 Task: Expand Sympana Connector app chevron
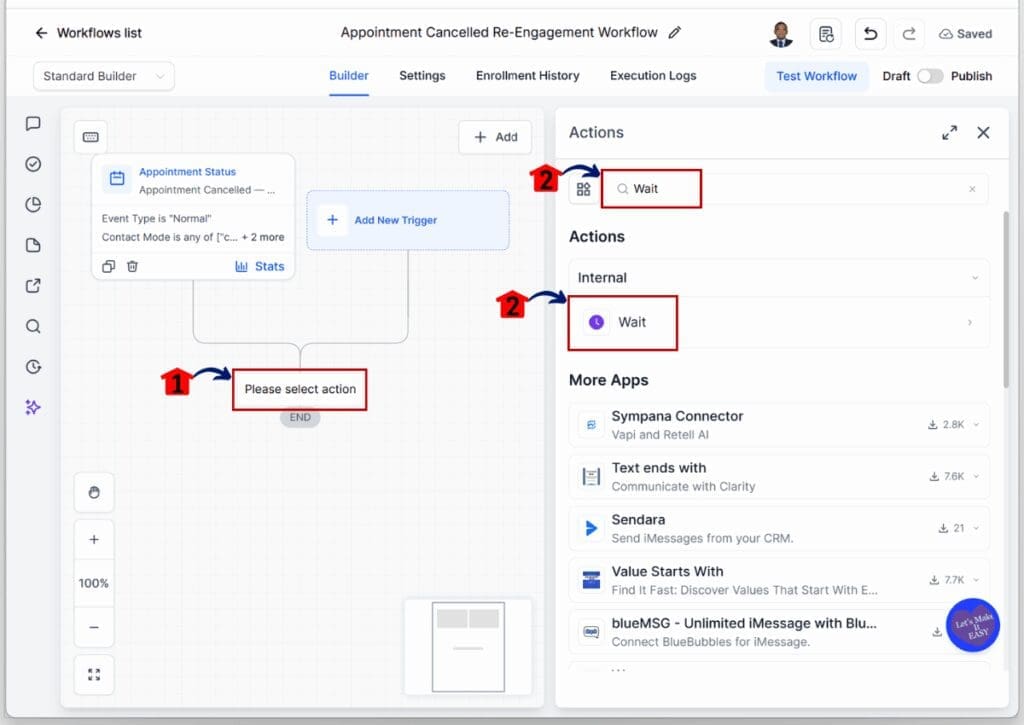tap(976, 425)
